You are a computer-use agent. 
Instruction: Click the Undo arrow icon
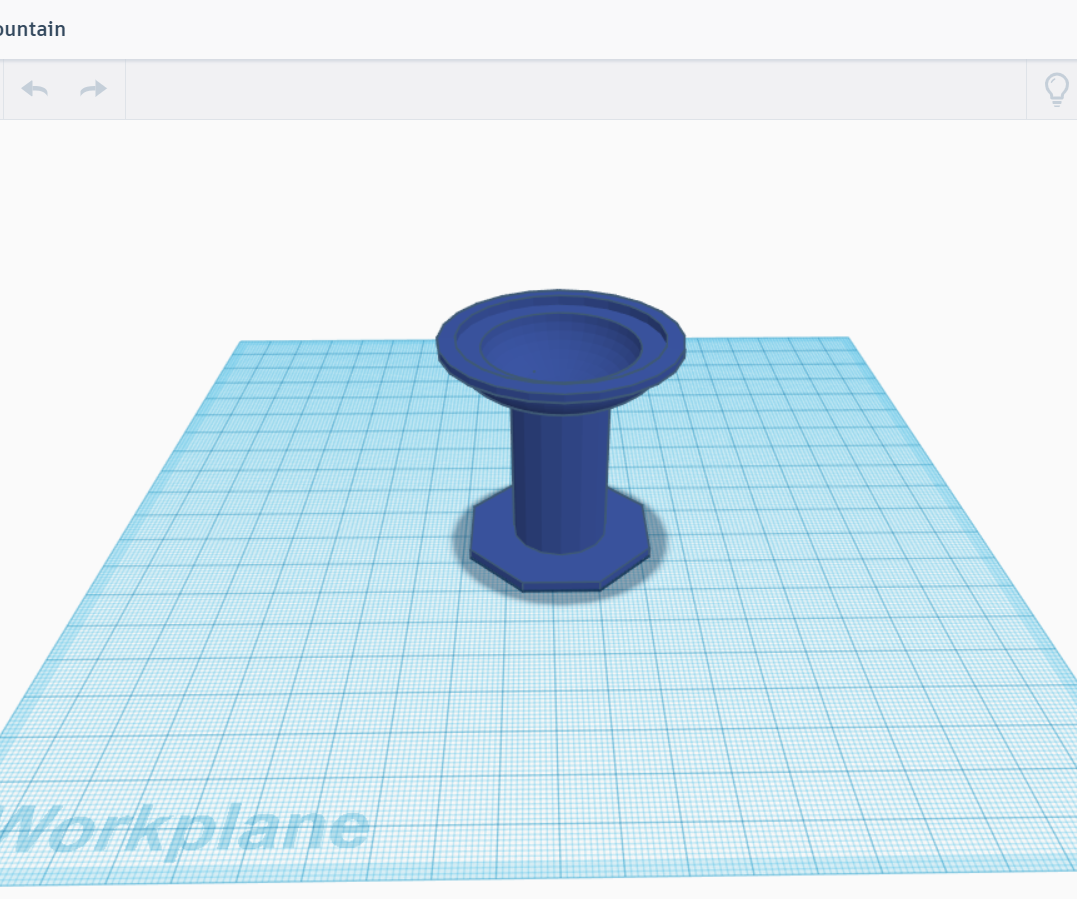coord(34,89)
